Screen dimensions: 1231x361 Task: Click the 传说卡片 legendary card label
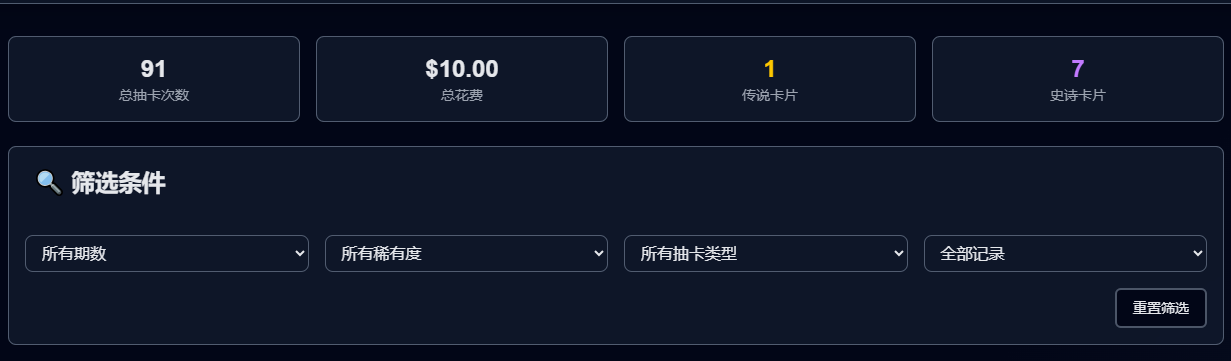[770, 96]
